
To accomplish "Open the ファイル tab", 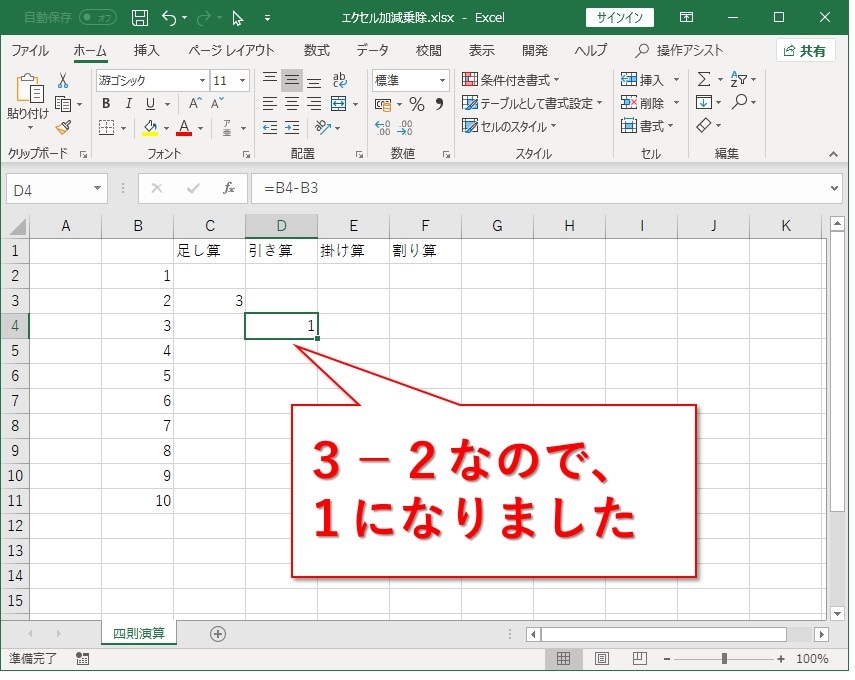I will (30, 51).
